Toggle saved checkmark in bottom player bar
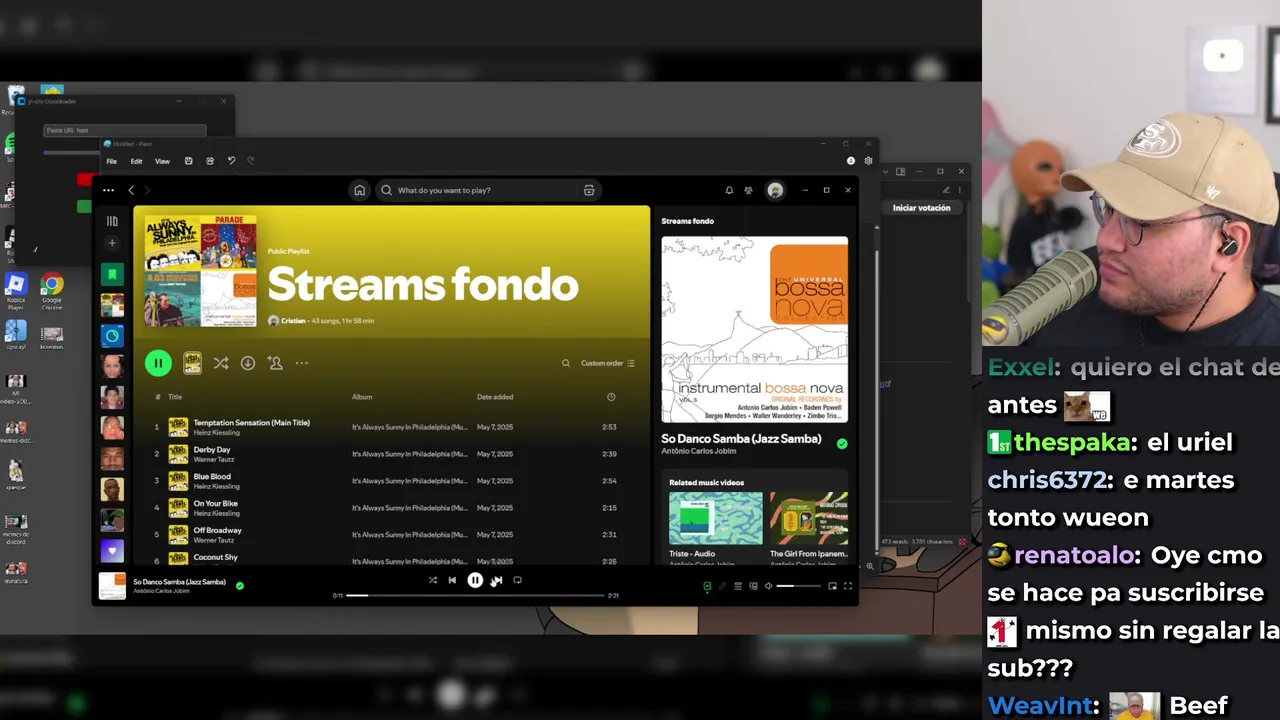The image size is (1280, 720). pos(239,585)
